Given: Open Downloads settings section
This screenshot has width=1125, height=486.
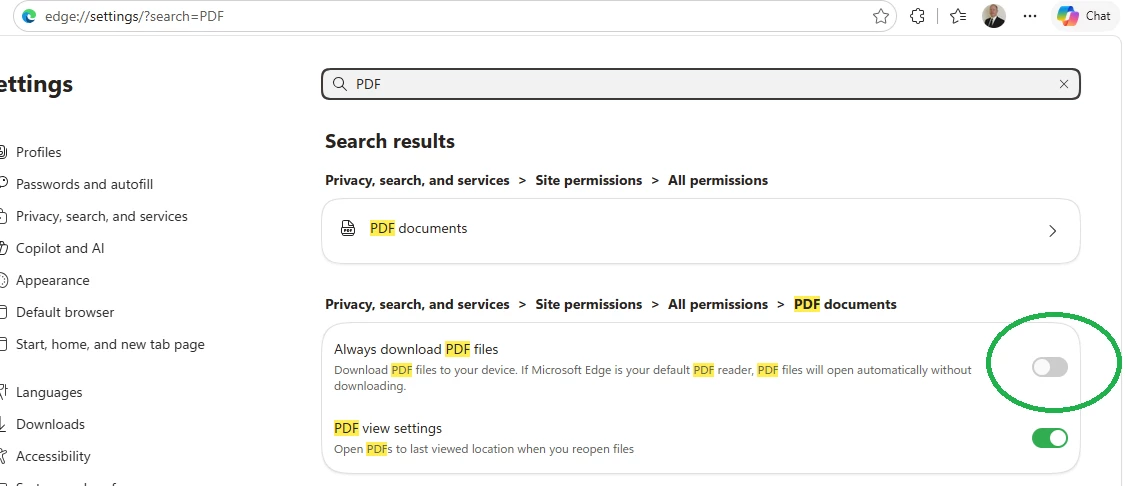Looking at the screenshot, I should (x=50, y=424).
